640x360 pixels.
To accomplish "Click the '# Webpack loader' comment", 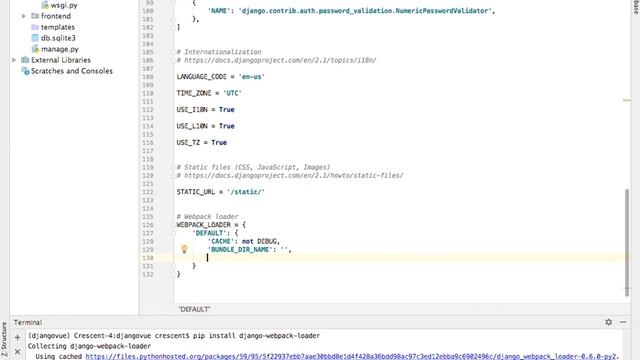I will (207, 217).
